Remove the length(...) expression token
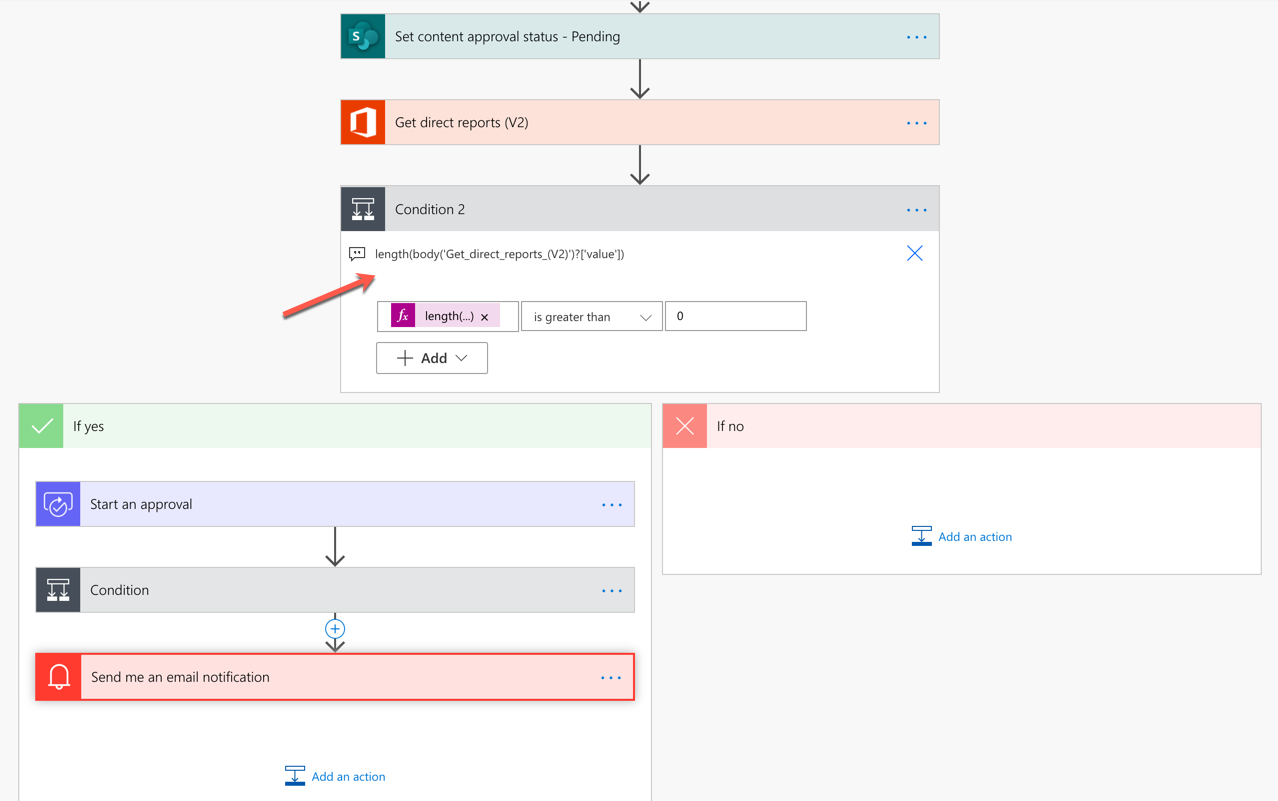 484,315
